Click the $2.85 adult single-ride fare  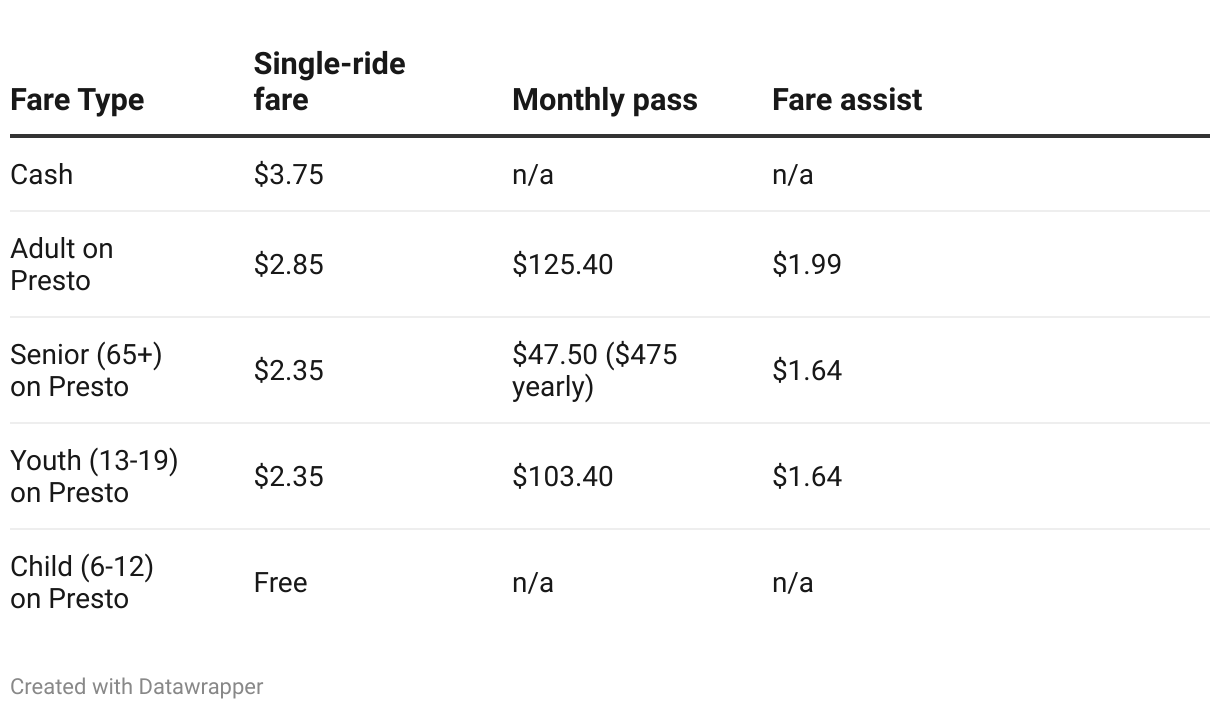(288, 265)
